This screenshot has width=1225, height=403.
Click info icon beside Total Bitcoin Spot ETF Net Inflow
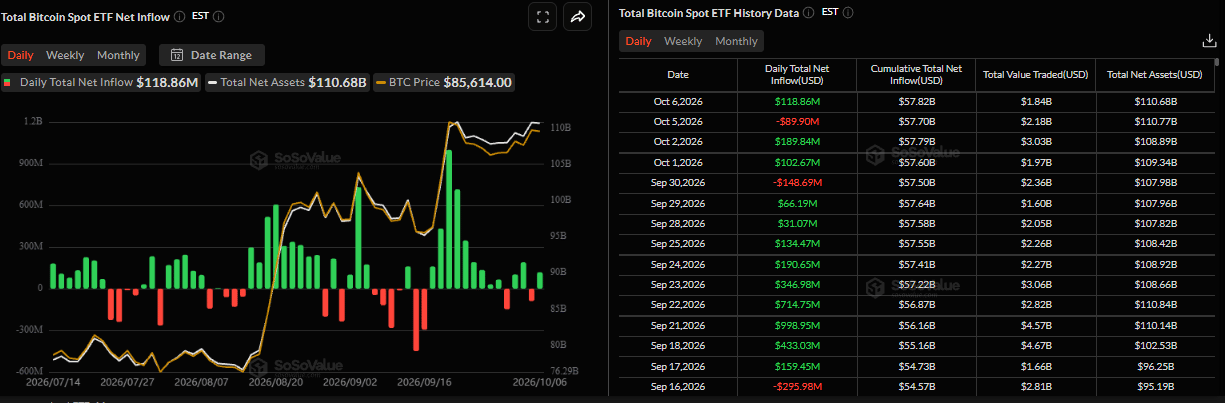coord(179,17)
